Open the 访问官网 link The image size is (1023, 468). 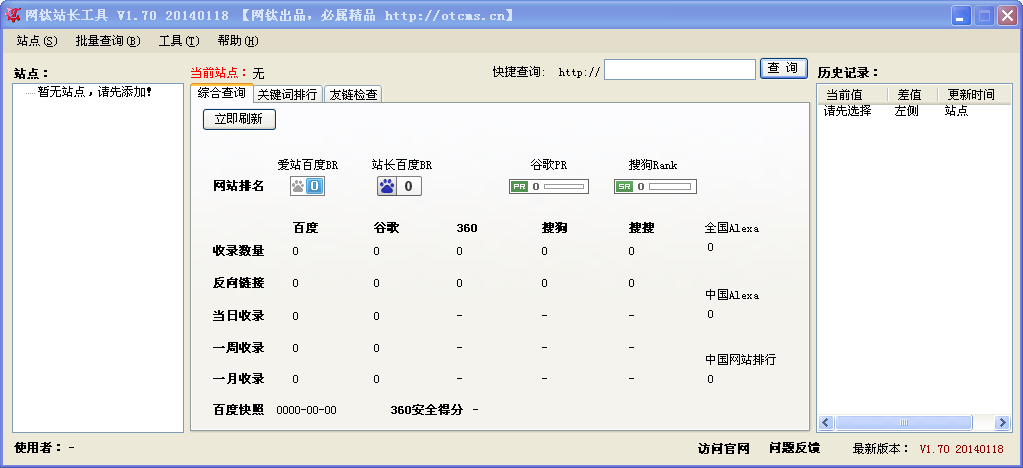(724, 448)
